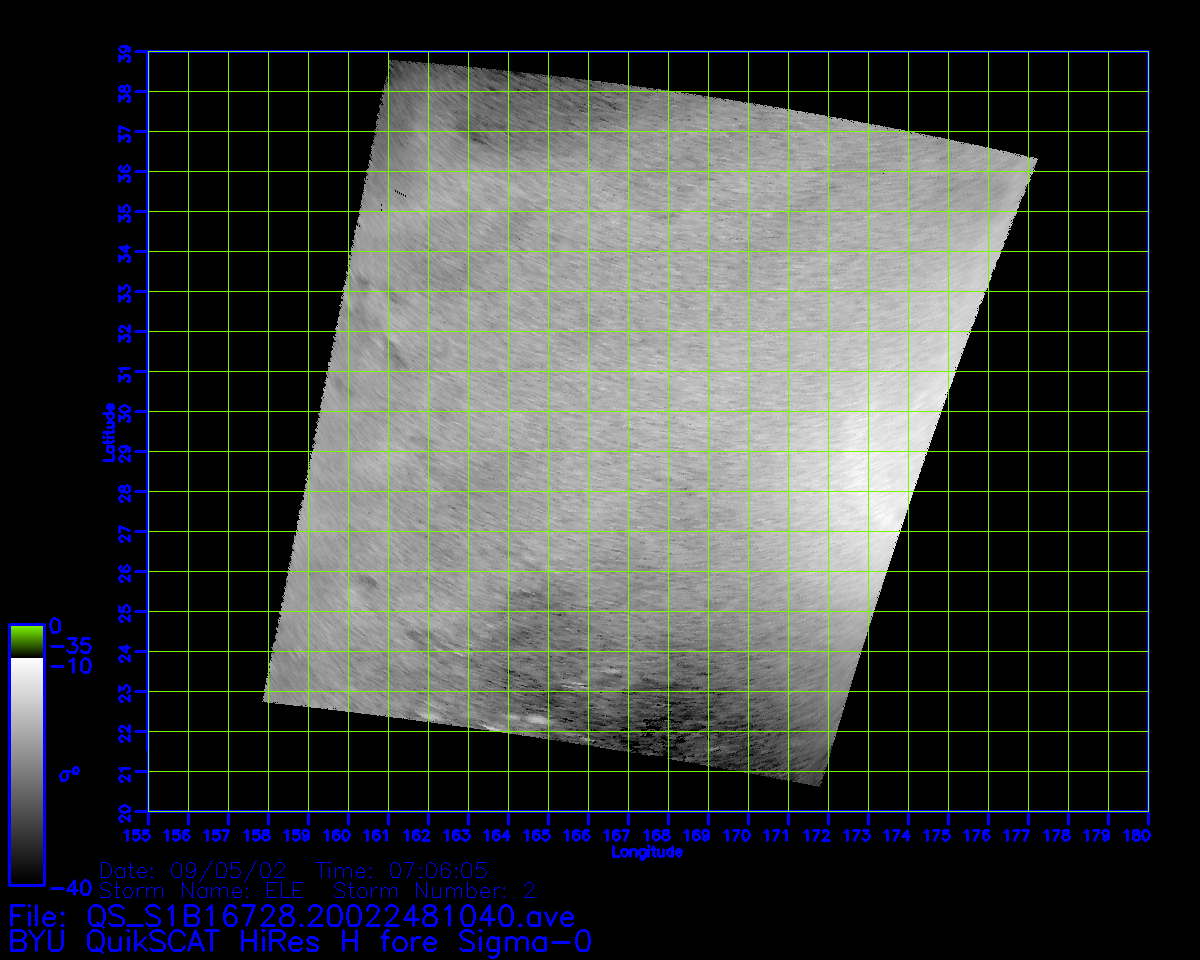Click the BYU QuikSCAT HiRes title line
The image size is (1200, 960).
point(301,942)
